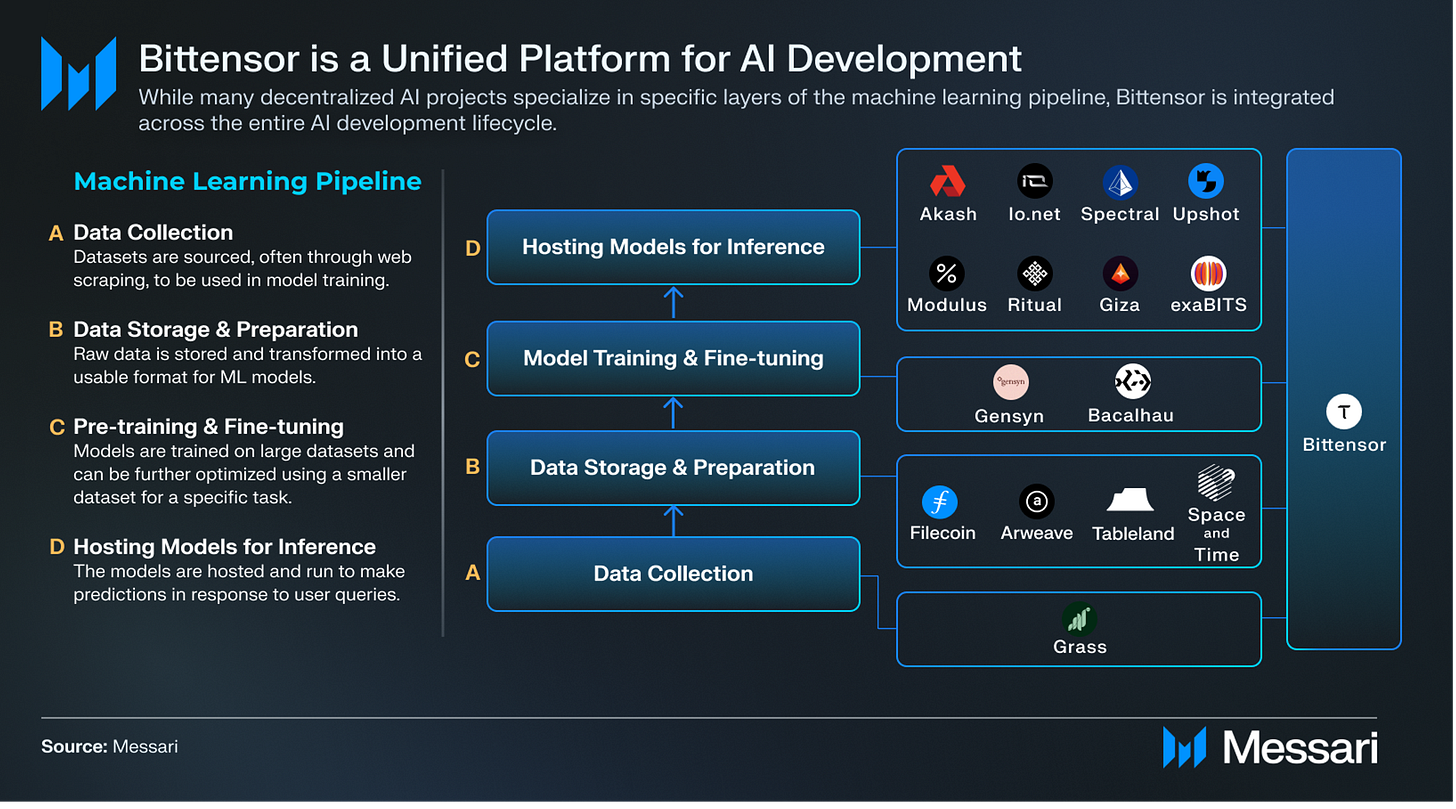Viewport: 1456px width, 809px height.
Task: Select the description 'The models are hosted and run'
Action: coord(239,584)
